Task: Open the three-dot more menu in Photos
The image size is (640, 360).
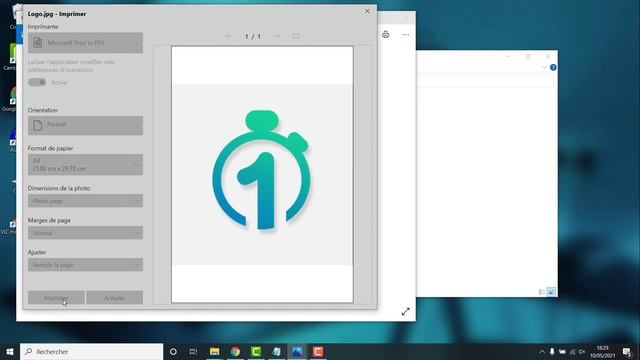Action: 405,35
